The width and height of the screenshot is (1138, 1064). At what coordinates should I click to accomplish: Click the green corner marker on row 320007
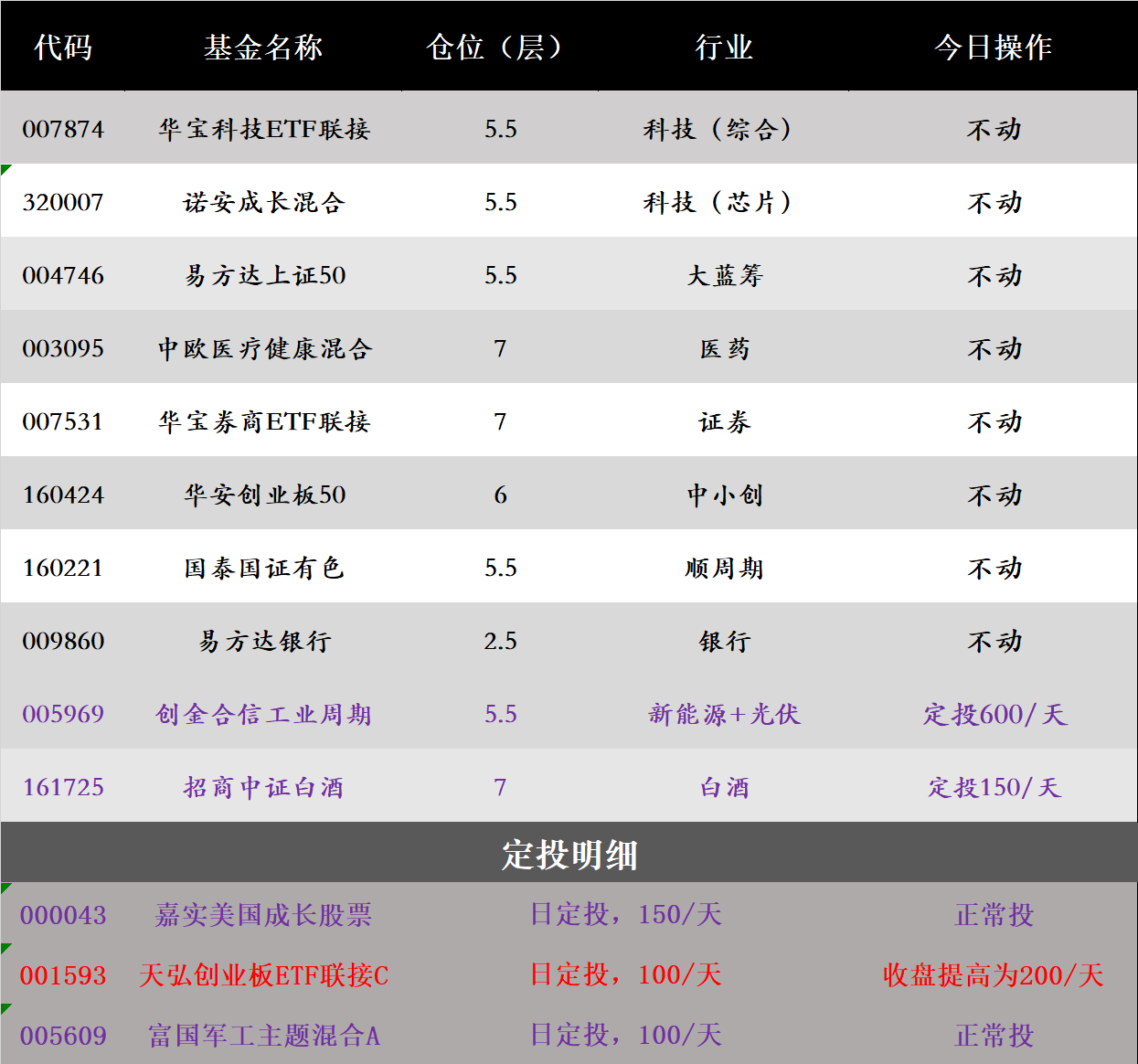click(x=5, y=170)
